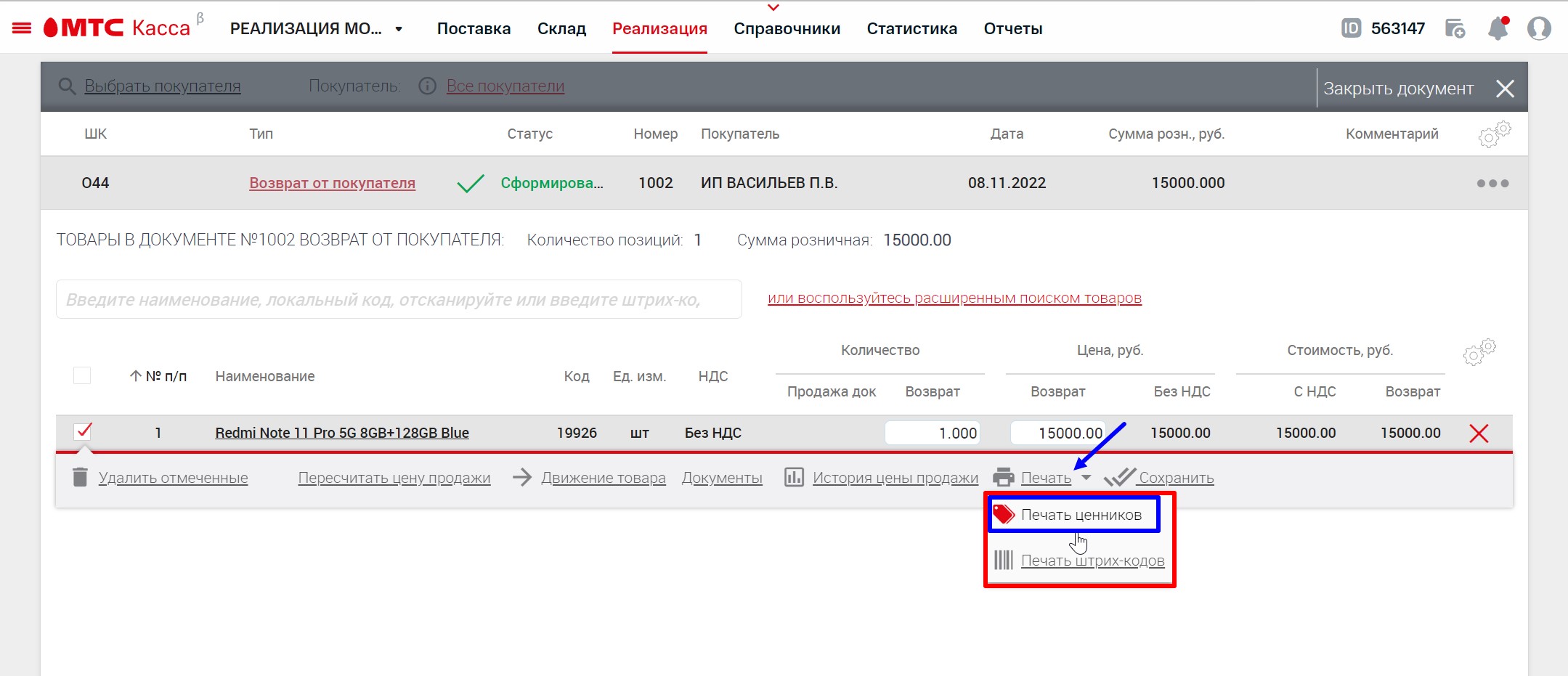Click the MTS Kassa logo
Screen dimensions: 1568x676
(116, 28)
